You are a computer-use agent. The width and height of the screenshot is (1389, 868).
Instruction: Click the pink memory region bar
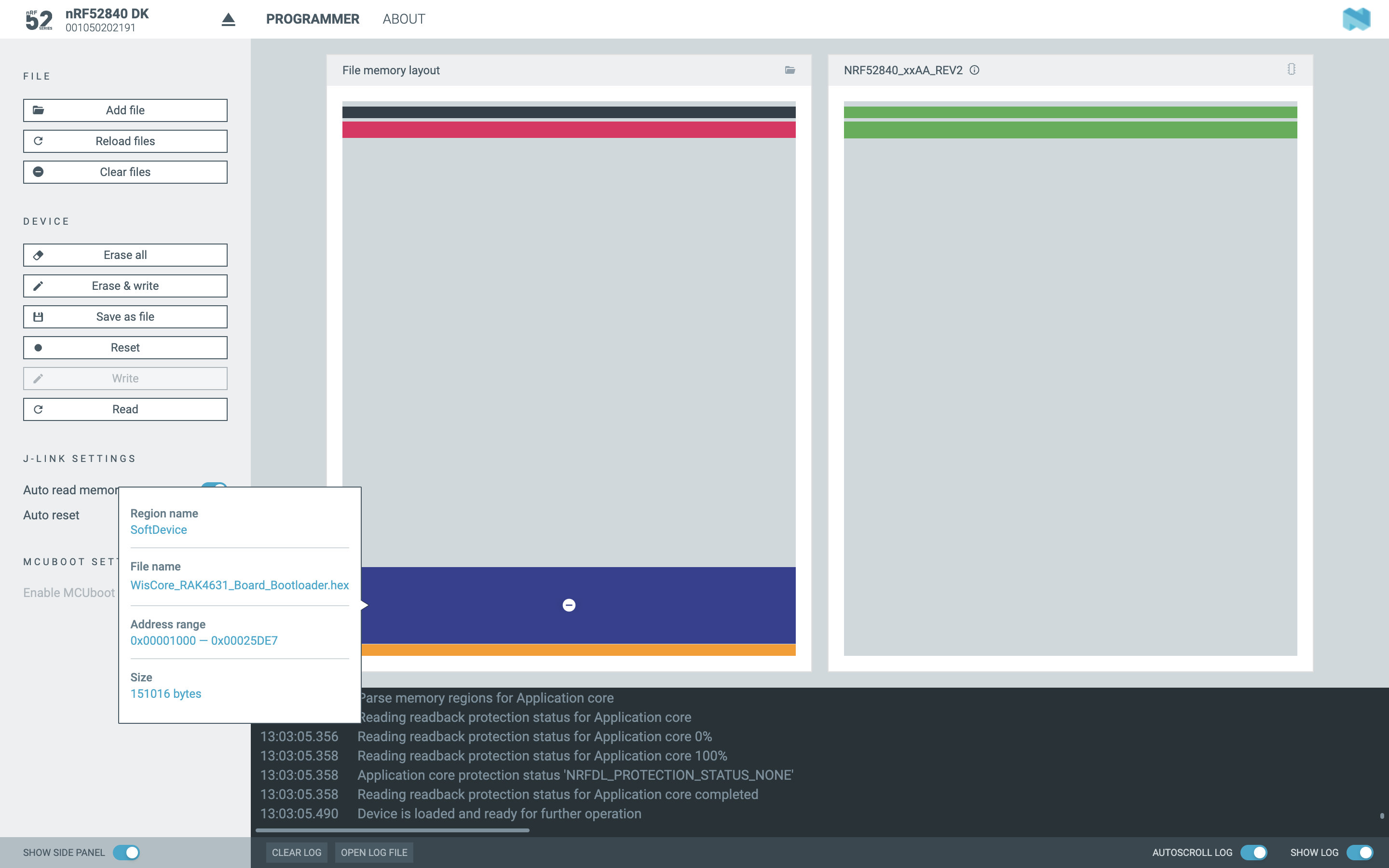[x=568, y=130]
